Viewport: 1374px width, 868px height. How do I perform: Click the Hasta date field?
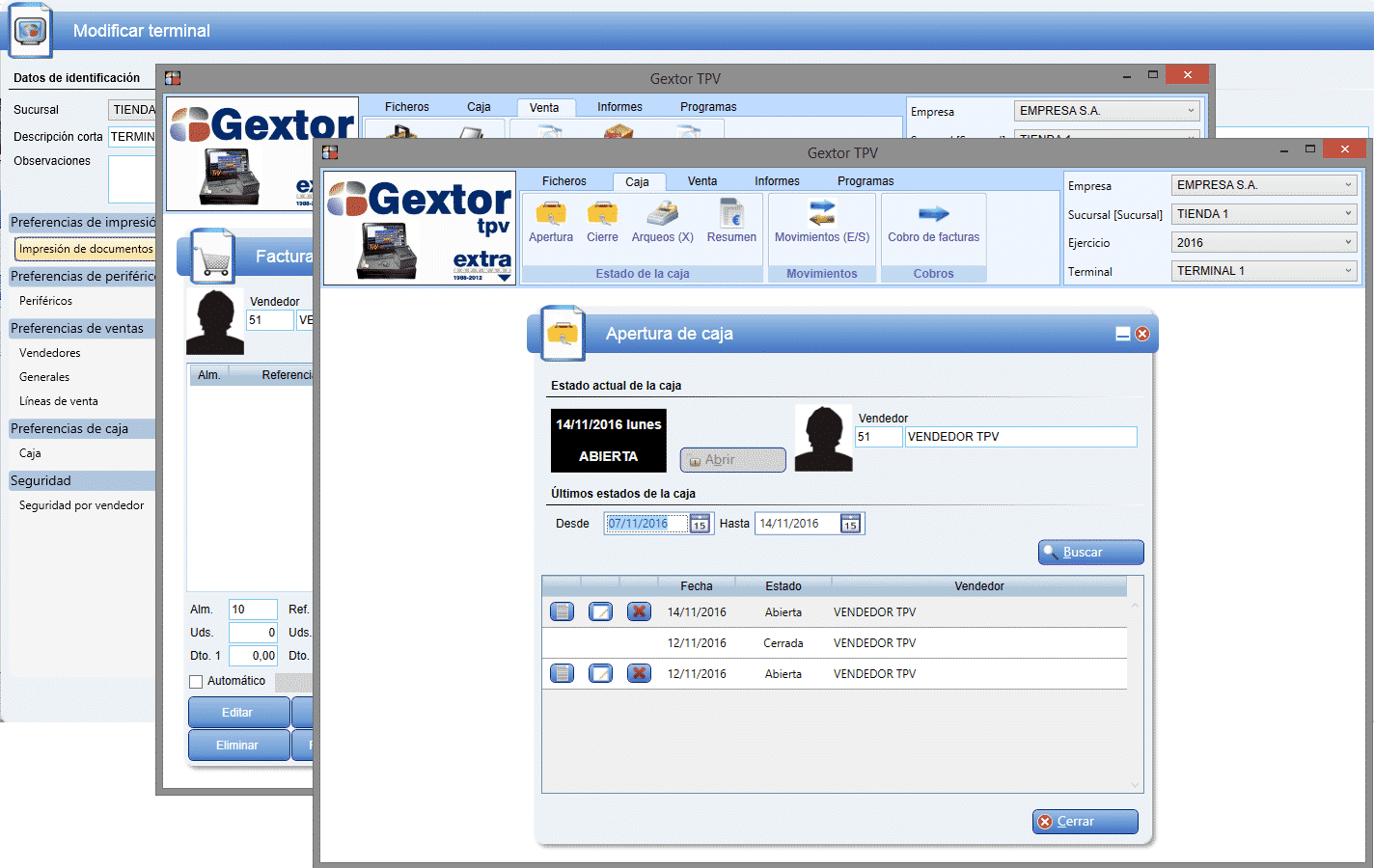(x=796, y=524)
